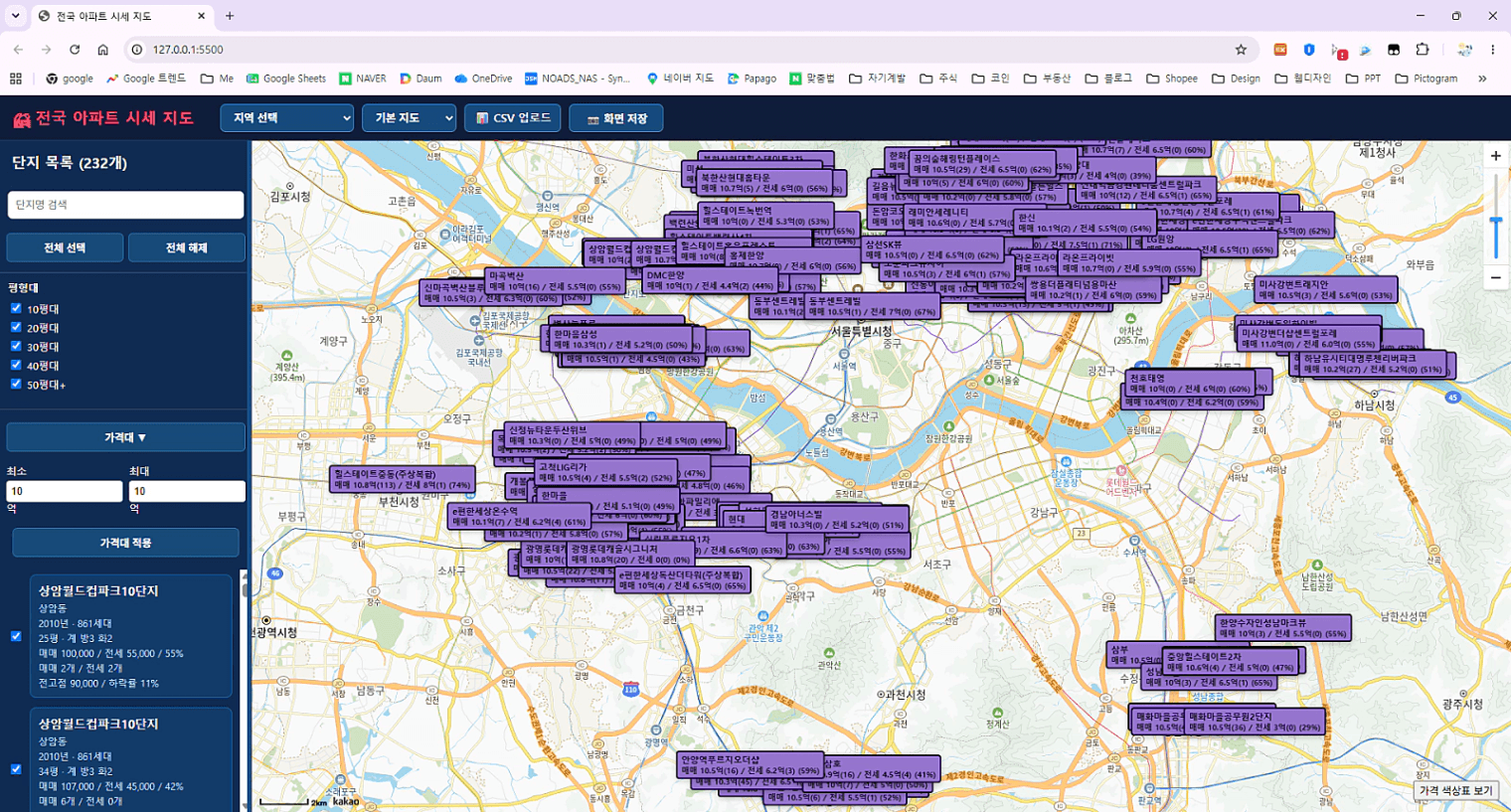Collapse the 가격대 price section
The image size is (1511, 812).
click(x=126, y=437)
